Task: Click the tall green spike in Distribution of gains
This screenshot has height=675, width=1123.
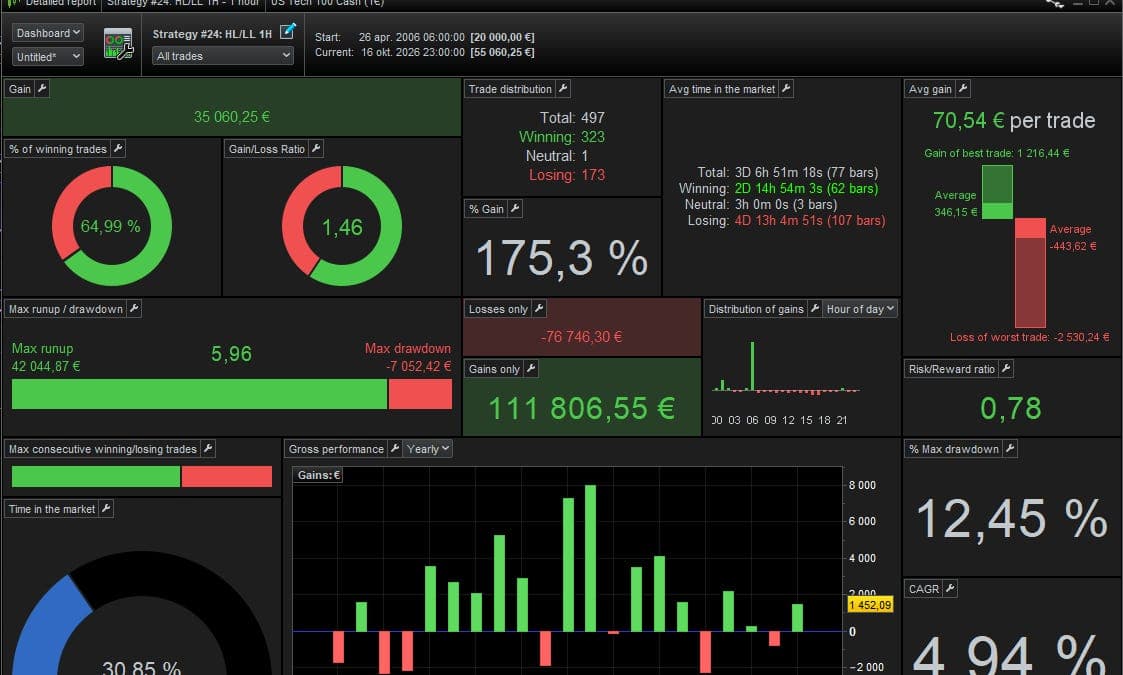Action: click(x=752, y=365)
